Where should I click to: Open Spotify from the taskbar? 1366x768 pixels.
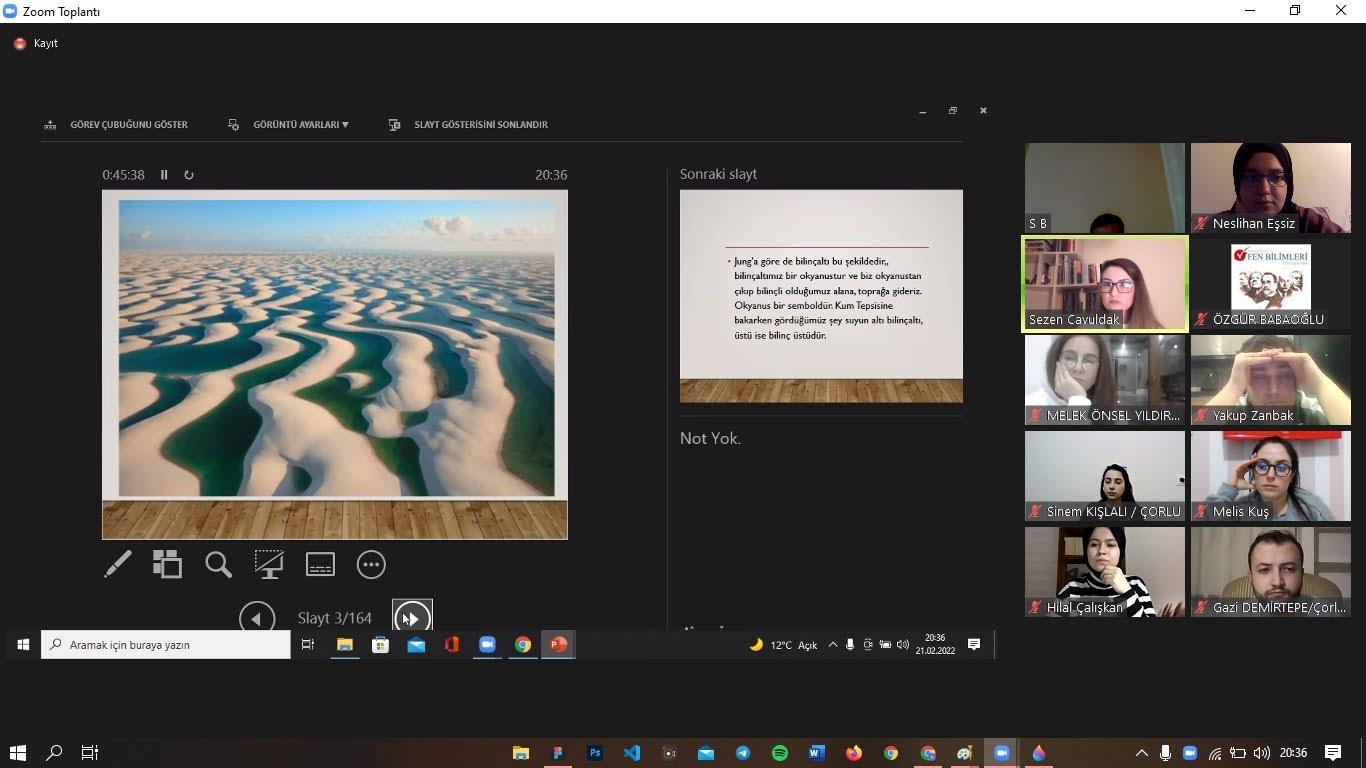tap(780, 753)
